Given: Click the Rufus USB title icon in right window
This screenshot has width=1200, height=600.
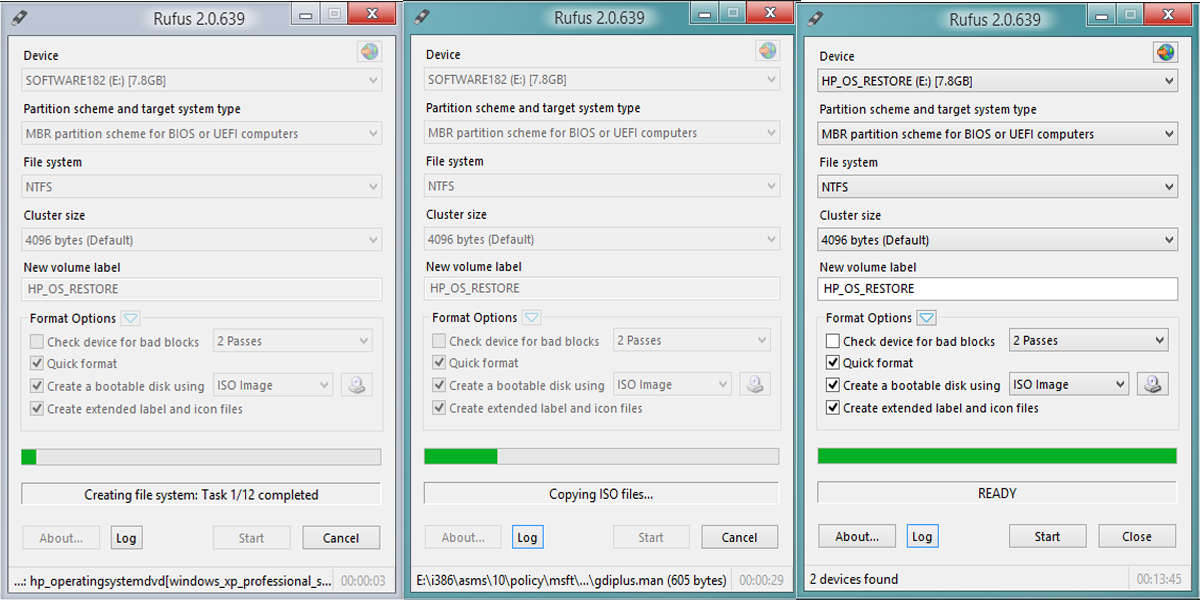Looking at the screenshot, I should (816, 18).
